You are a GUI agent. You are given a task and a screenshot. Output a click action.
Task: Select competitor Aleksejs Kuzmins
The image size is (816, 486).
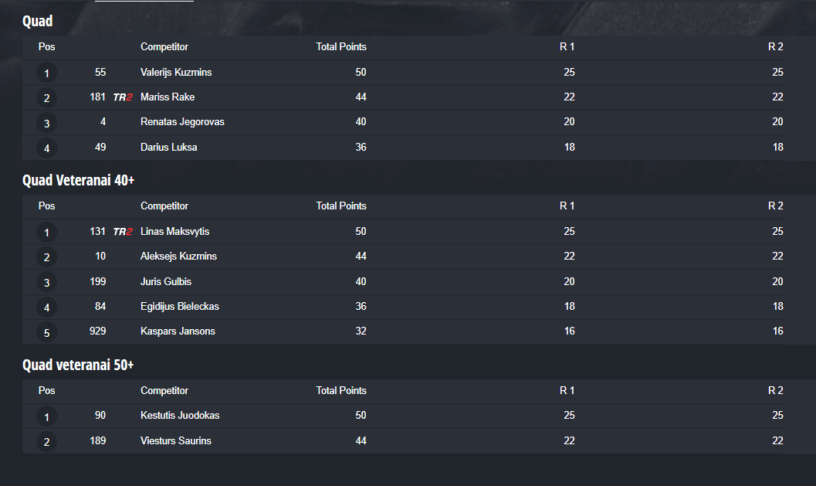click(x=179, y=256)
